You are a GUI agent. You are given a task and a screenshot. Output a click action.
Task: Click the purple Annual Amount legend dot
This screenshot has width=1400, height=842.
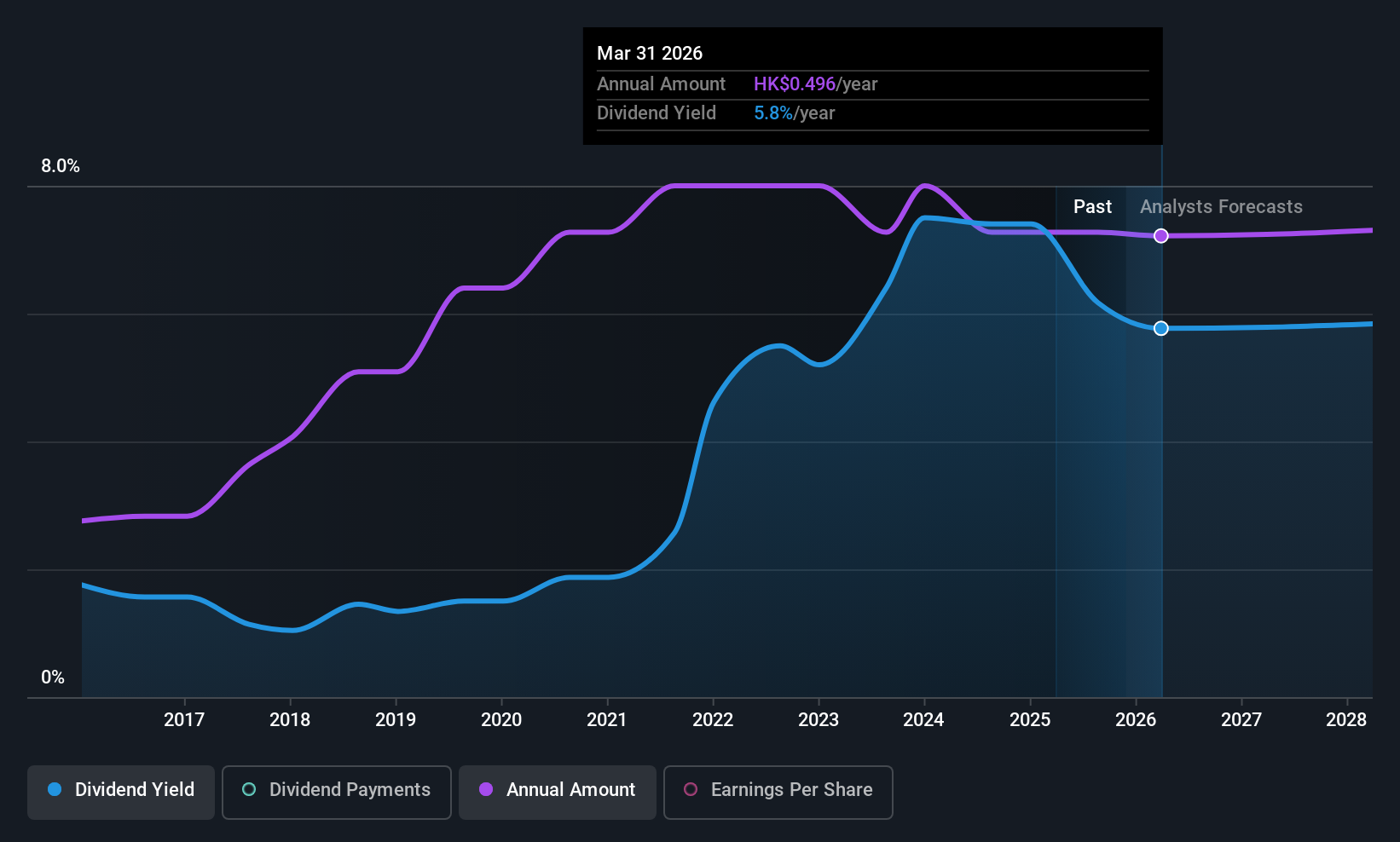486,789
